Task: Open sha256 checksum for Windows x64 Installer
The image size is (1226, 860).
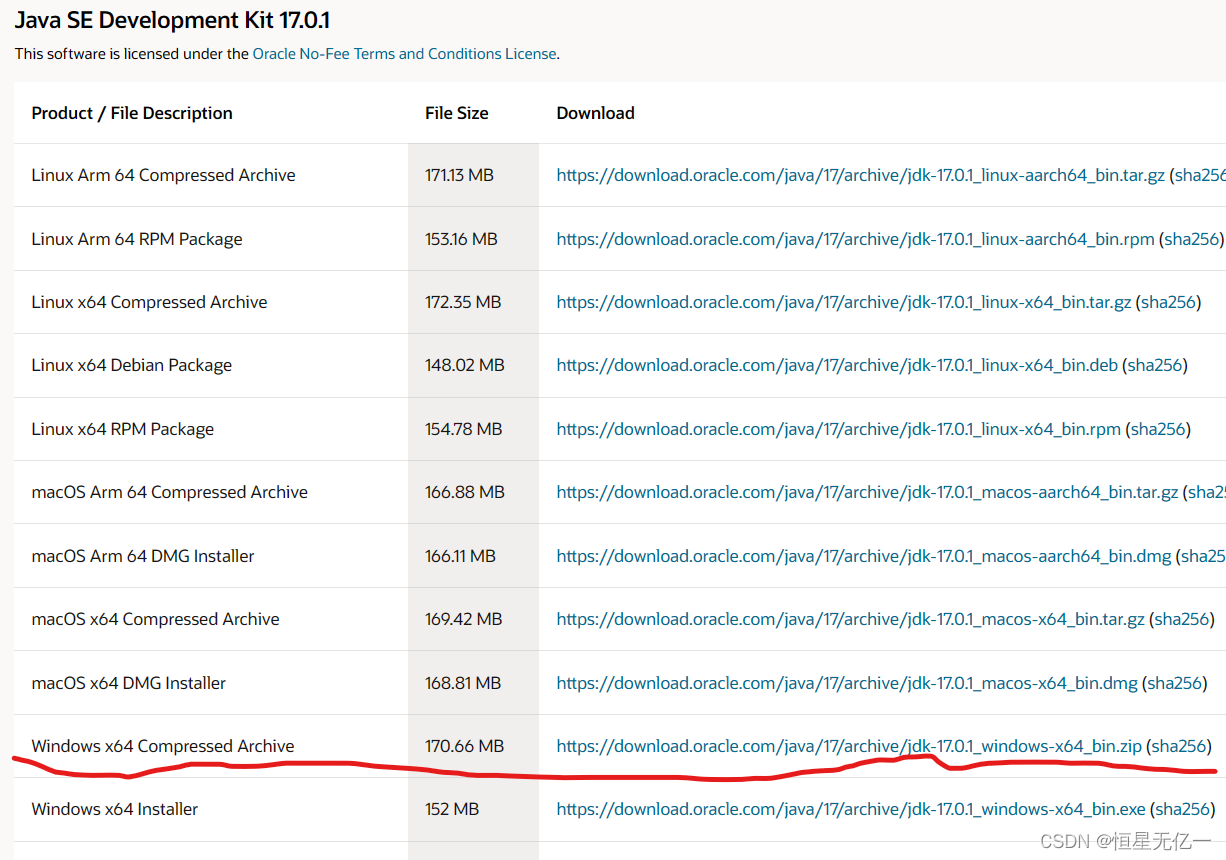Action: point(1182,808)
